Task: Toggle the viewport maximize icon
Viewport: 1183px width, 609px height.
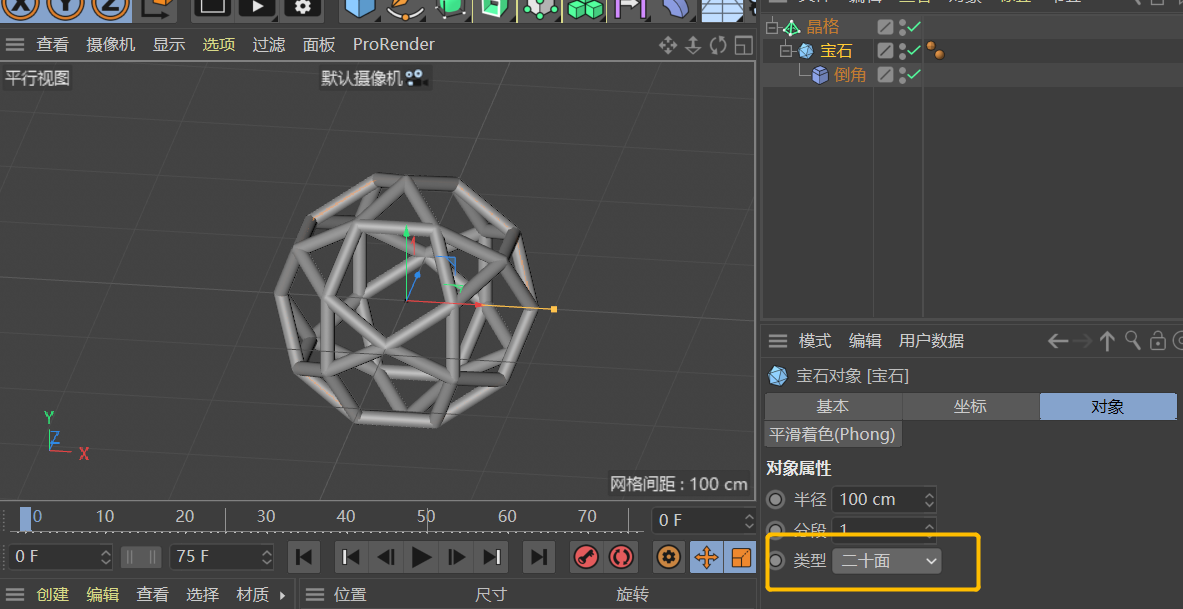Action: (743, 45)
